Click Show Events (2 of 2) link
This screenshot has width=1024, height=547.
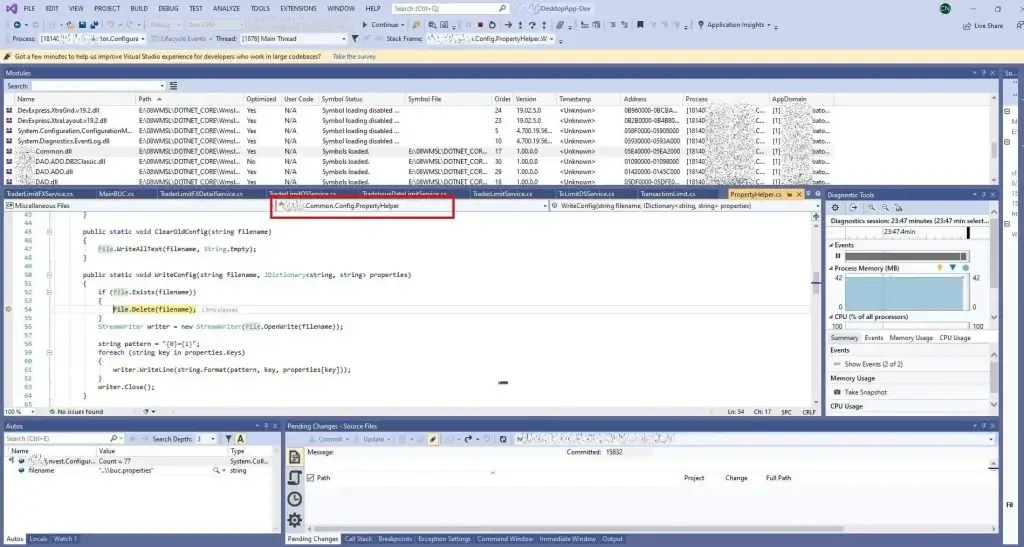point(873,364)
